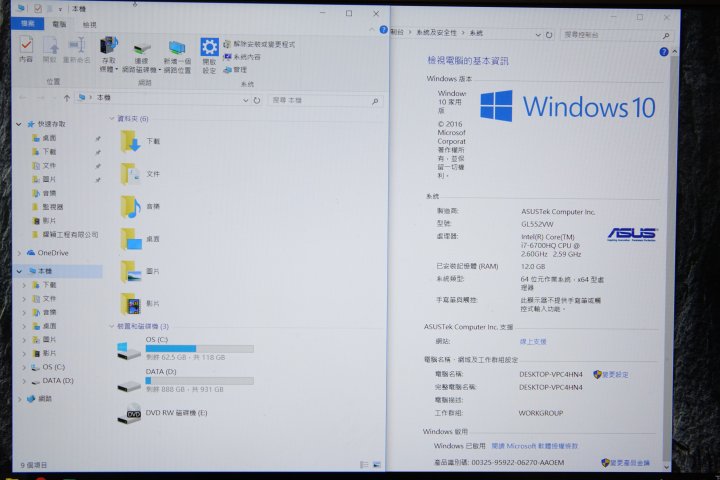Click the 系統 breadcrumb in System window
This screenshot has height=480, width=720.
(x=476, y=33)
